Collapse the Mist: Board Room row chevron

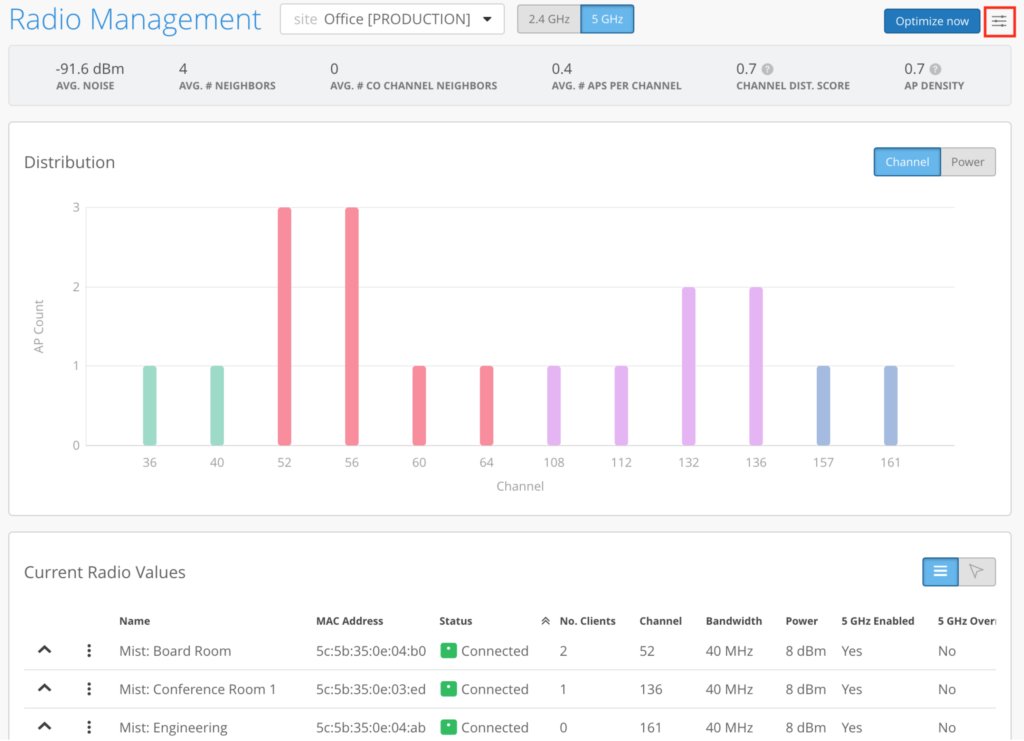(x=44, y=650)
